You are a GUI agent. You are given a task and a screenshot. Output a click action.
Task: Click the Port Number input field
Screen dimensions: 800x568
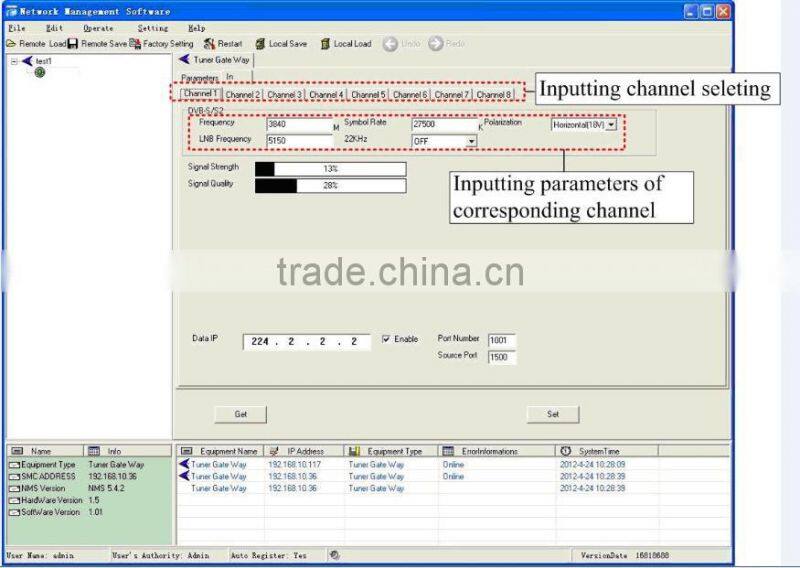coord(501,340)
